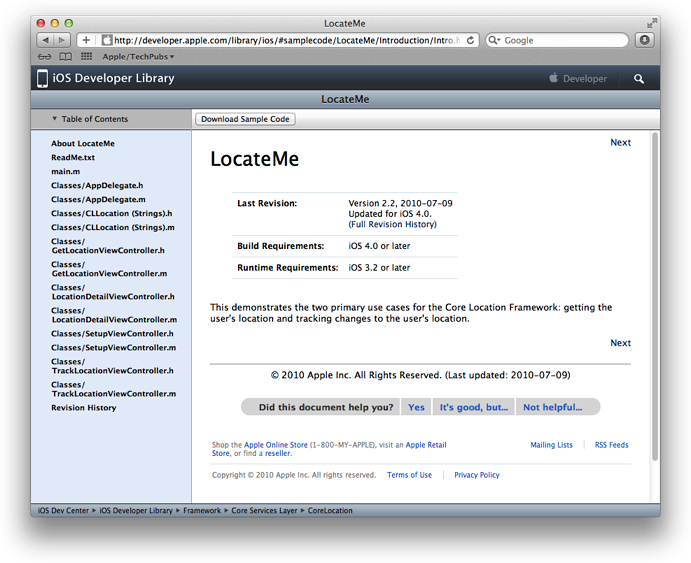
Task: Open LocationDetailViewController.h file
Action: click(113, 292)
